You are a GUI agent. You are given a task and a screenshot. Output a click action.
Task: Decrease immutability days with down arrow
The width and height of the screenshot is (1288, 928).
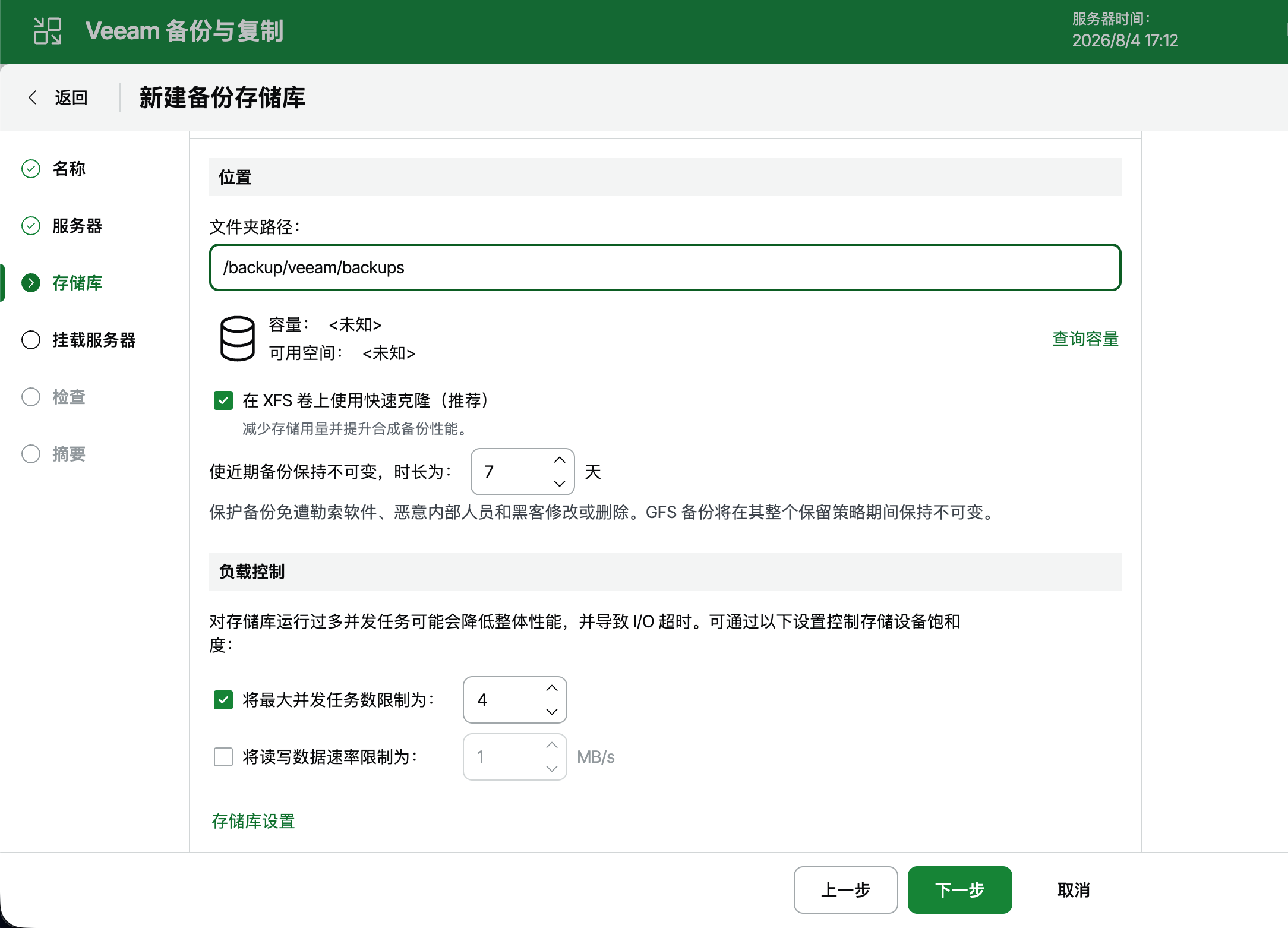click(x=559, y=483)
